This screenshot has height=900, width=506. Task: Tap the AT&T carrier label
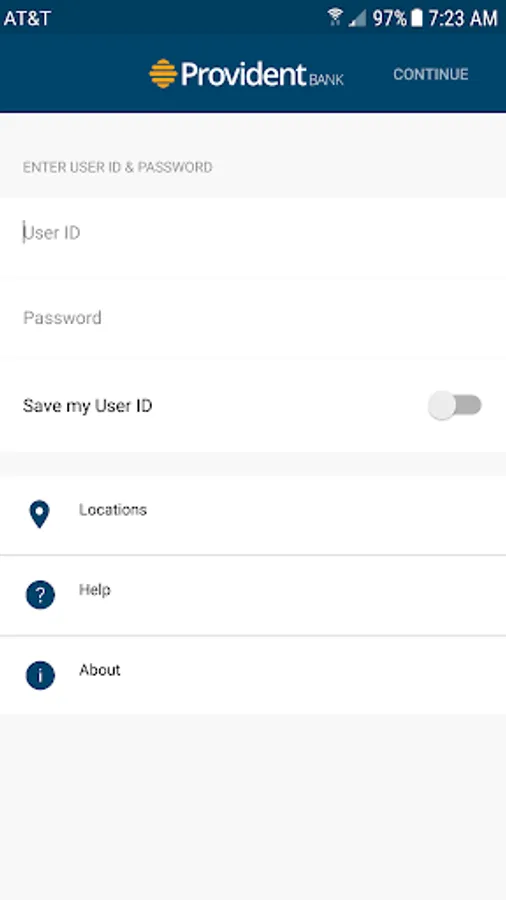tap(27, 18)
